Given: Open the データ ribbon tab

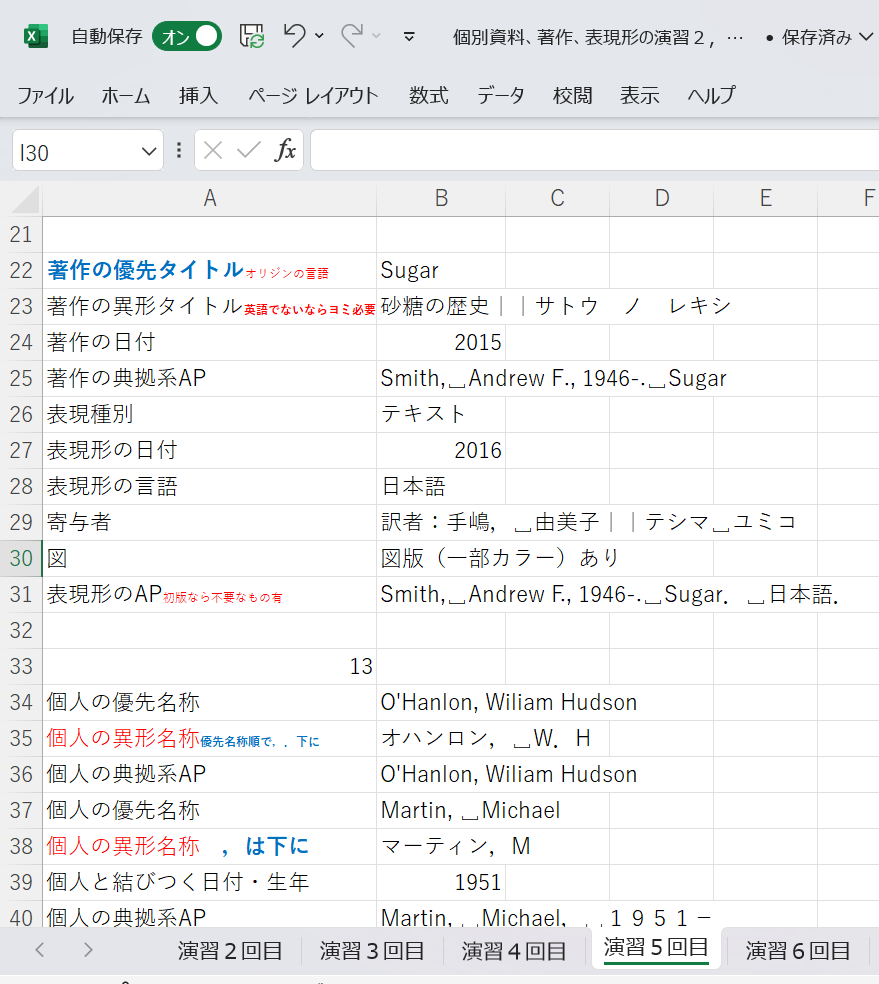Looking at the screenshot, I should [501, 95].
